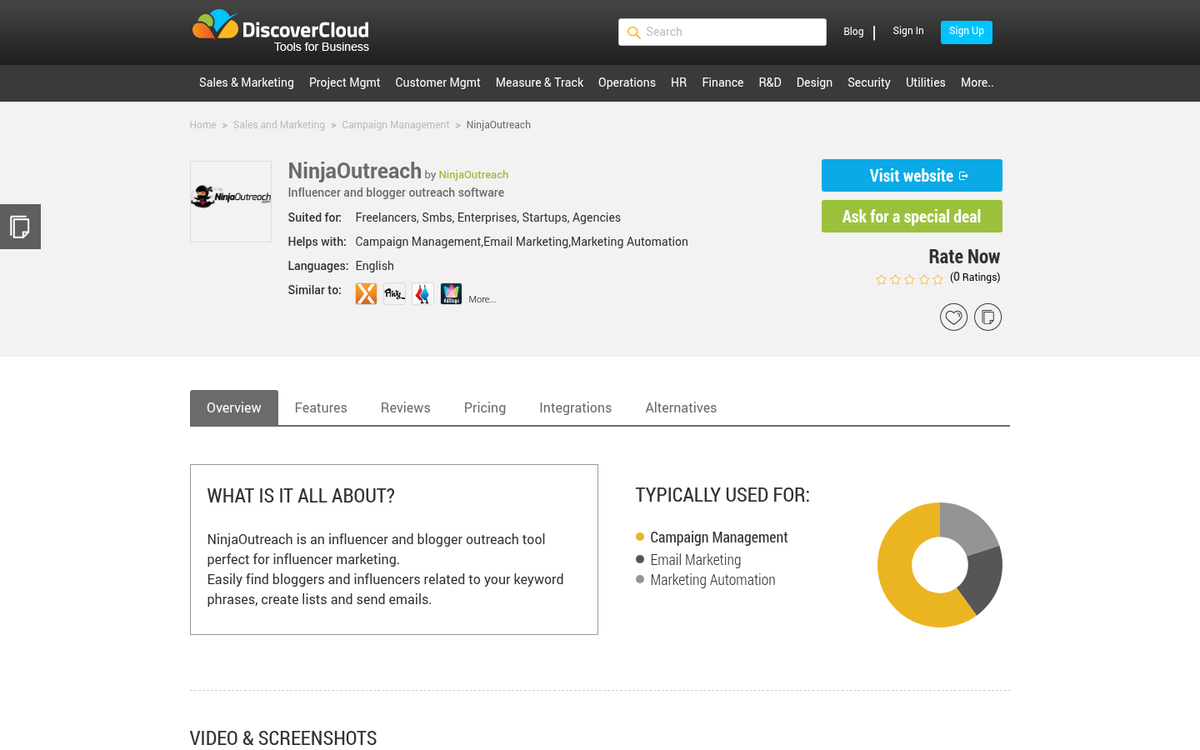This screenshot has width=1200, height=750.
Task: Click the Pling similar-app icon
Action: [394, 293]
